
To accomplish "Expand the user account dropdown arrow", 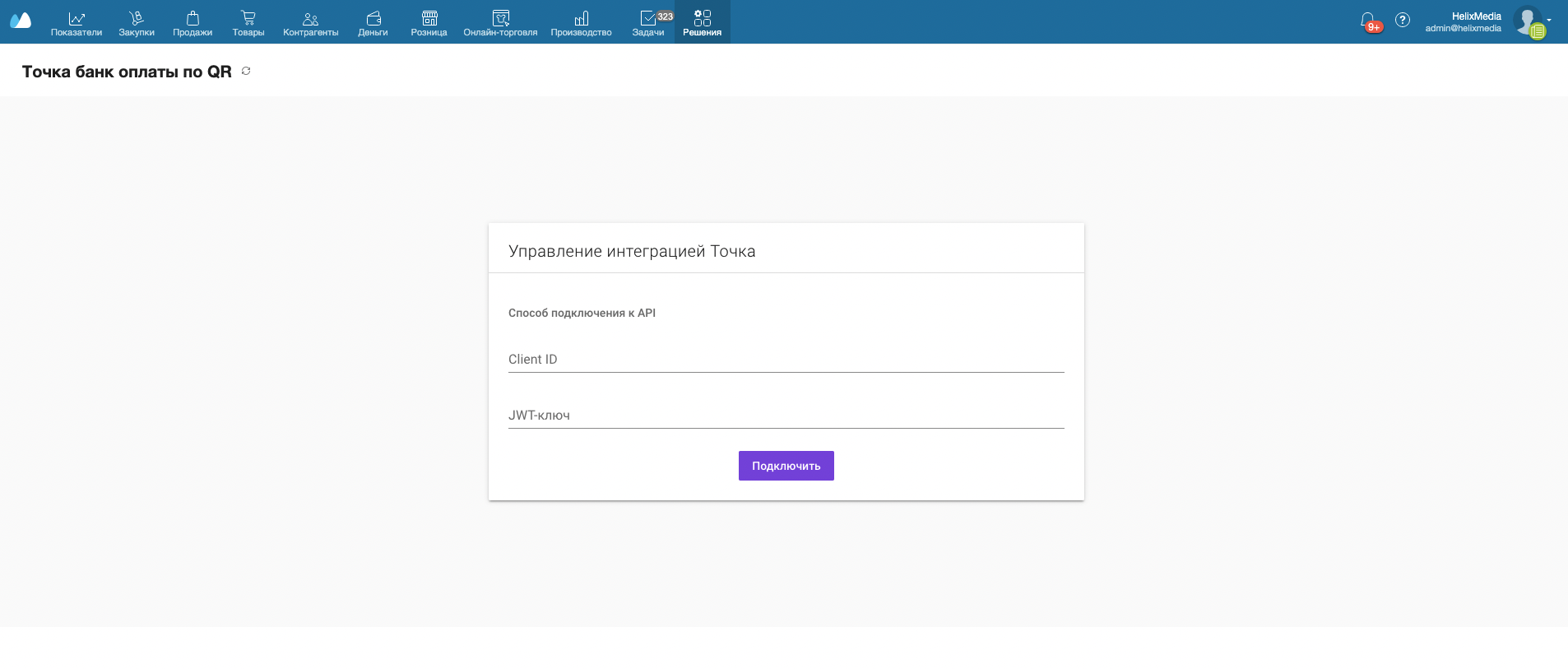I will pos(1549,20).
